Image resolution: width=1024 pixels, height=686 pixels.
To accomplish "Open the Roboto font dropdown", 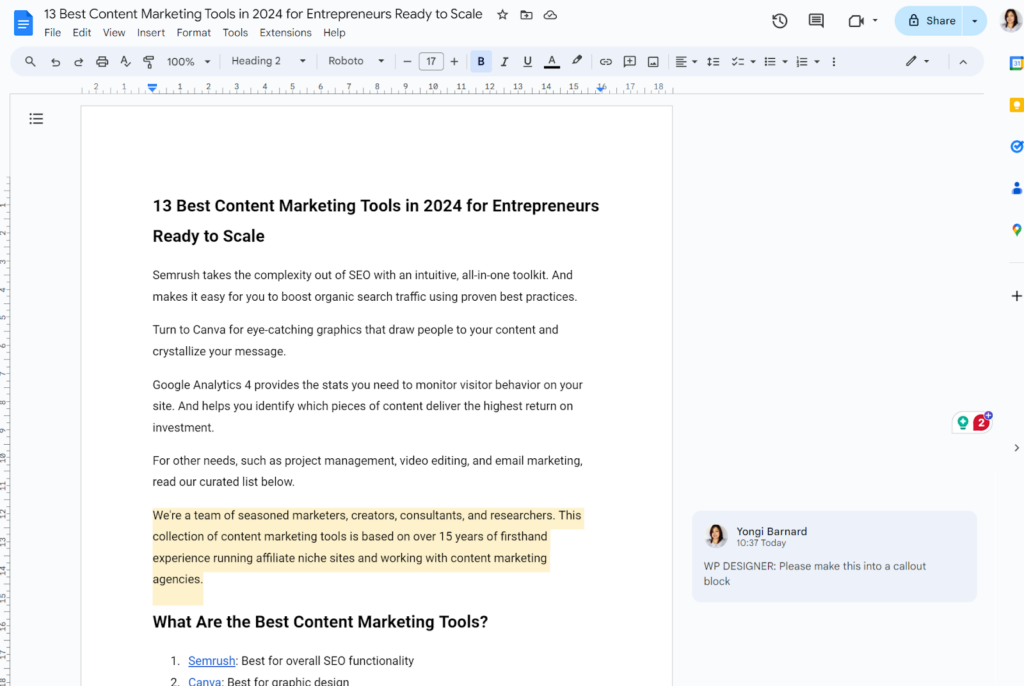I will 355,62.
